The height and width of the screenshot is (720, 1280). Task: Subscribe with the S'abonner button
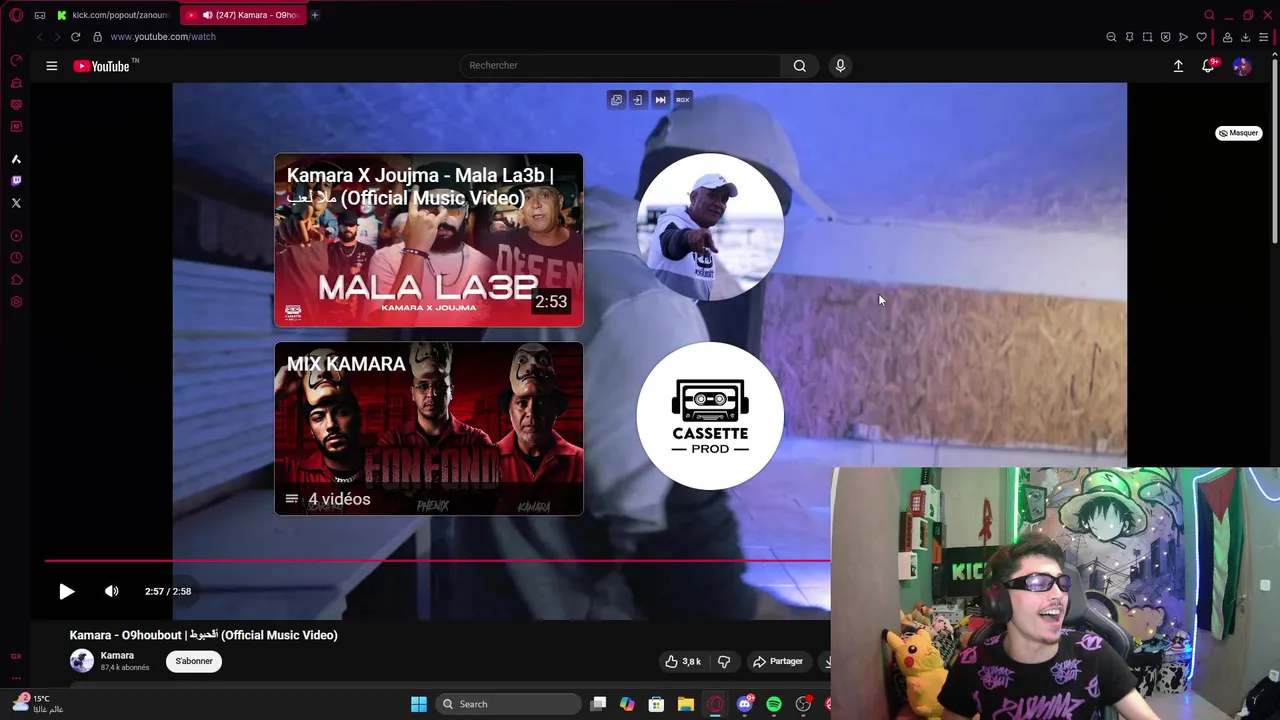pyautogui.click(x=194, y=661)
